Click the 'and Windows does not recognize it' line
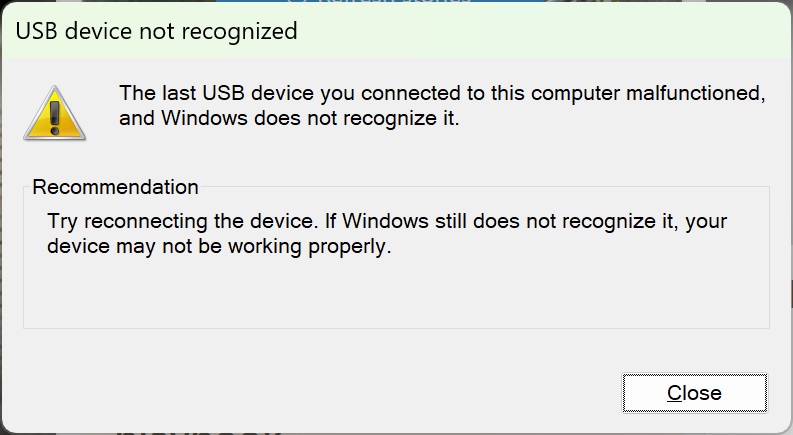The height and width of the screenshot is (435, 793). click(289, 118)
